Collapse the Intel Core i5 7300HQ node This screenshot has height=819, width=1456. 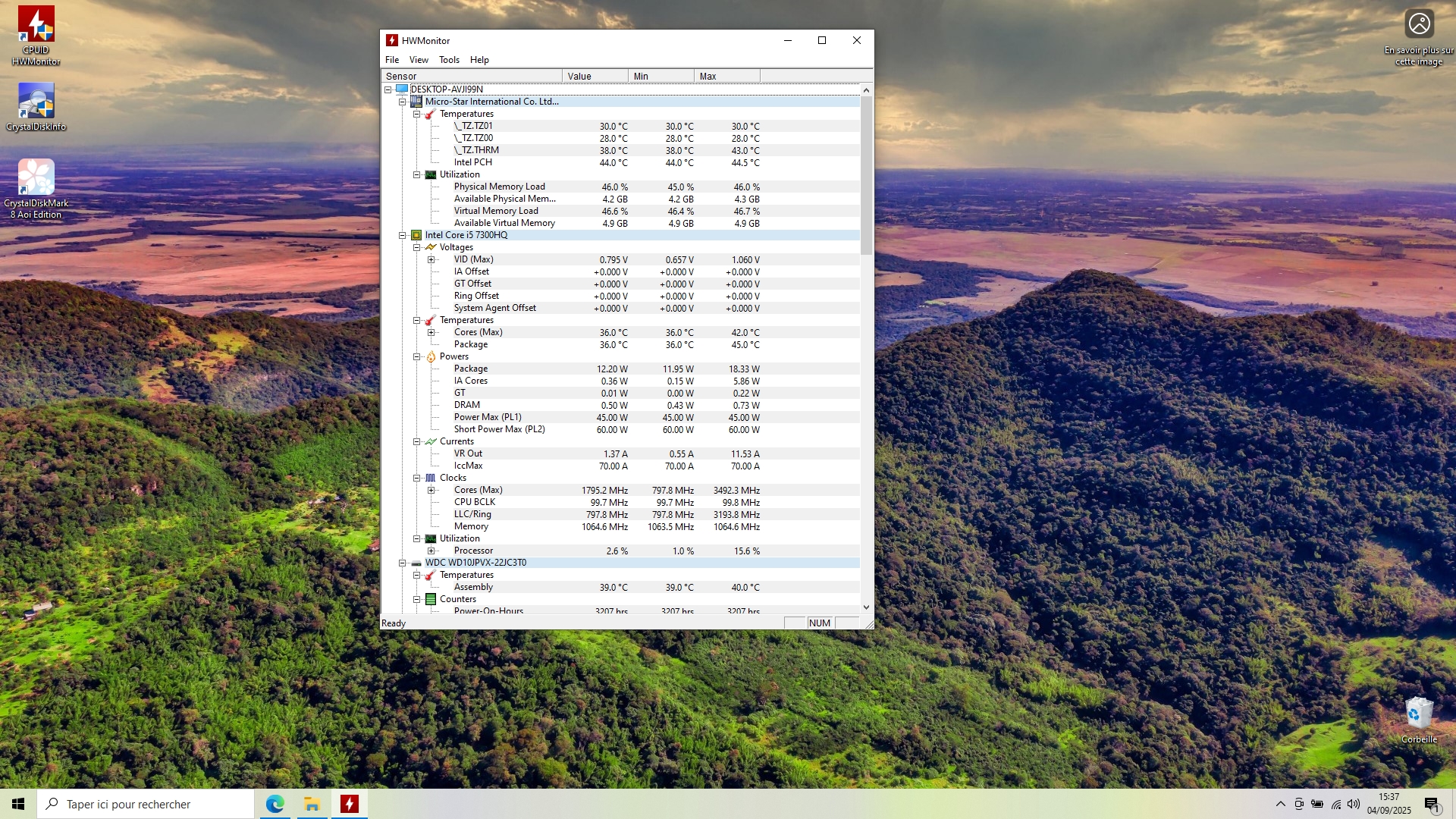[x=403, y=235]
